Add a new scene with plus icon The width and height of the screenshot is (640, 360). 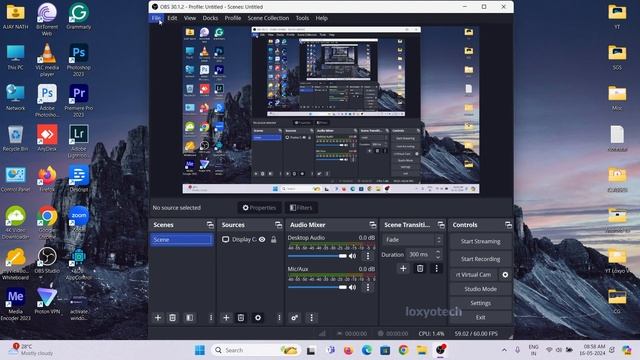point(158,318)
